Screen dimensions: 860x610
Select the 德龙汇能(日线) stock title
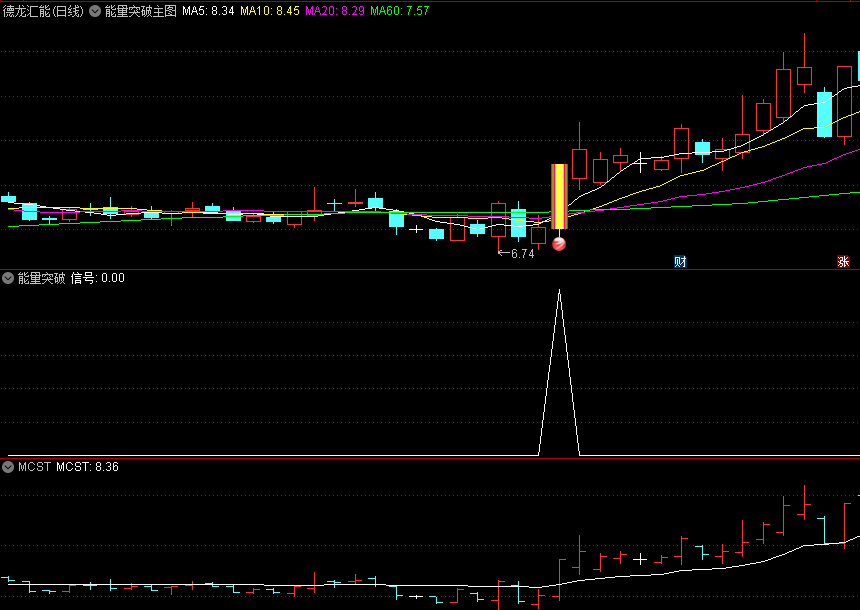click(x=43, y=11)
